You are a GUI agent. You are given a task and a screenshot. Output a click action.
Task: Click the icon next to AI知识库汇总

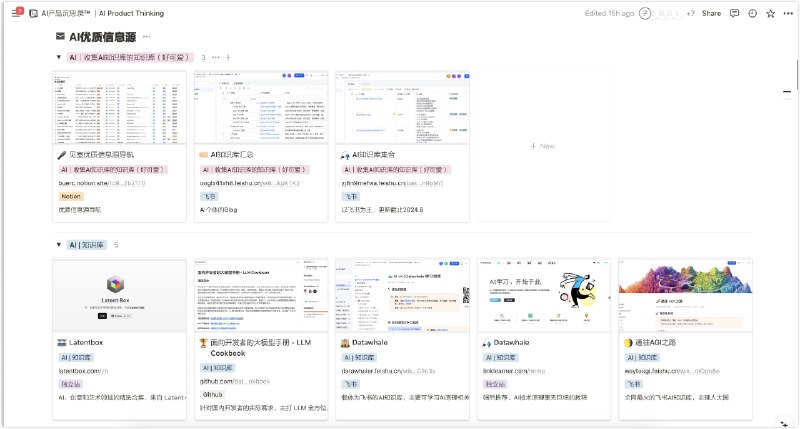pyautogui.click(x=203, y=155)
